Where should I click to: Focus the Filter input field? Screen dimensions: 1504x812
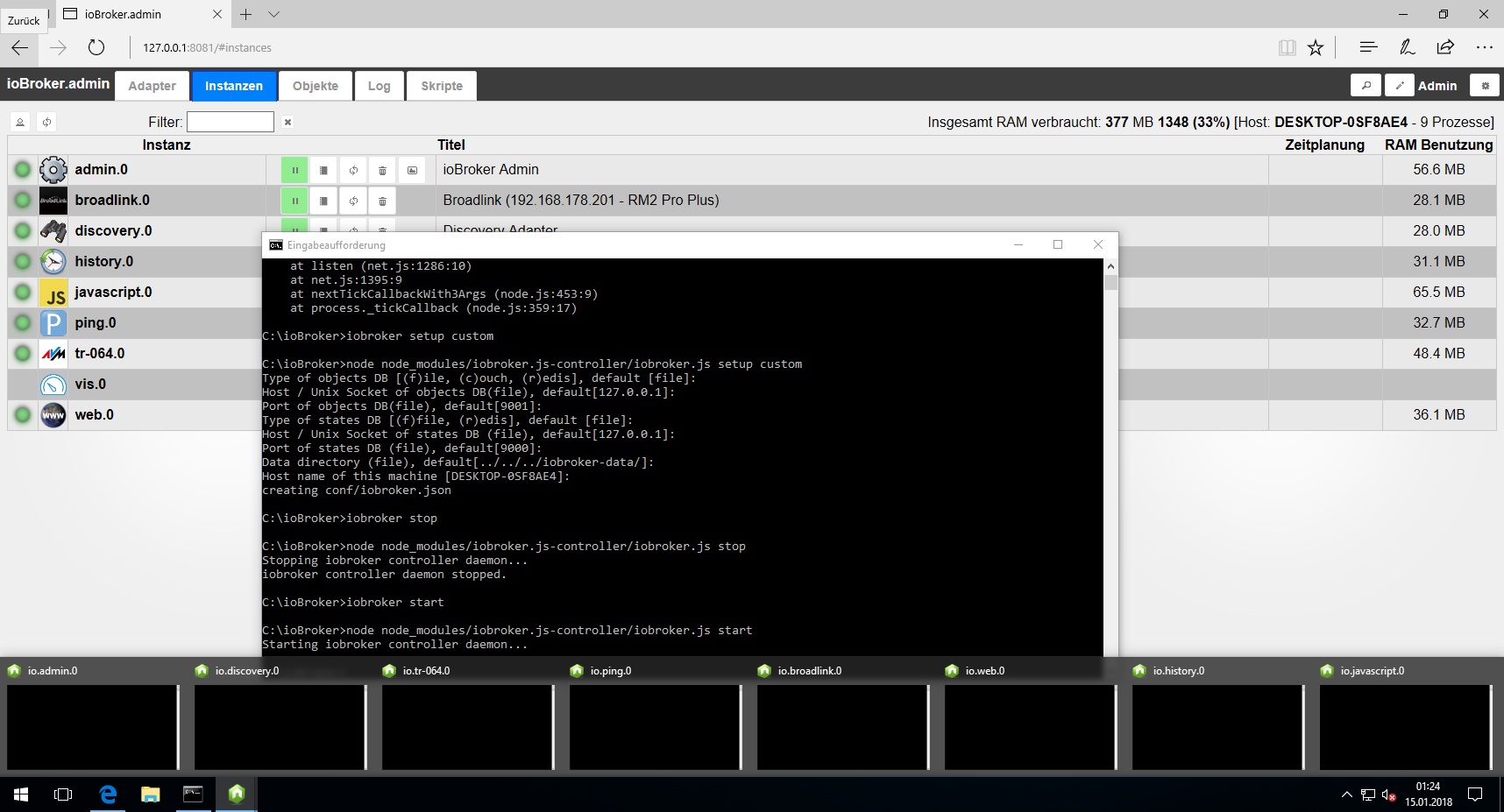(231, 122)
